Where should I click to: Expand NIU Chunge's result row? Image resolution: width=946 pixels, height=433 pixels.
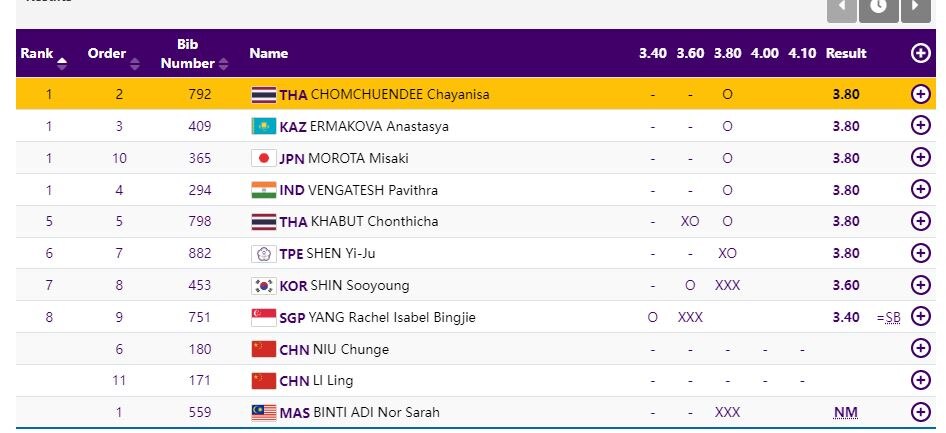921,349
